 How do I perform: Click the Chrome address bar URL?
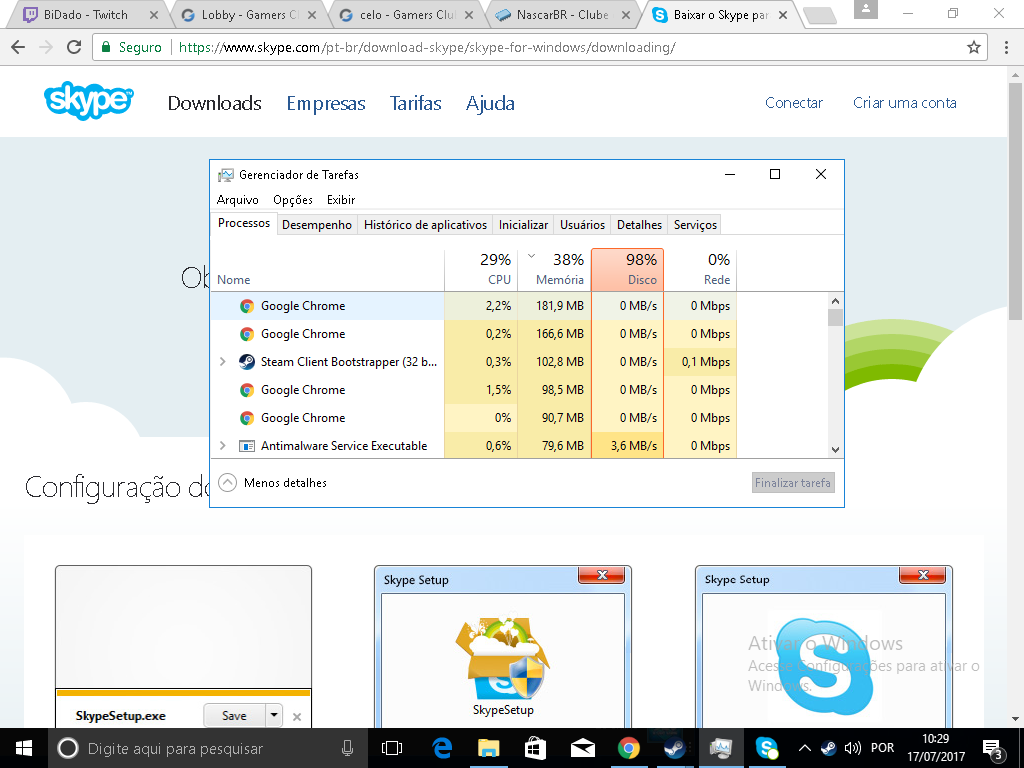427,47
